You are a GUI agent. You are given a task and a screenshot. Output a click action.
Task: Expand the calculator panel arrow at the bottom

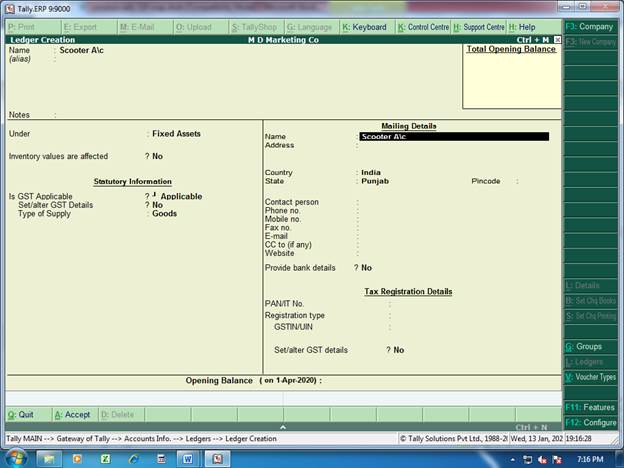(282, 427)
